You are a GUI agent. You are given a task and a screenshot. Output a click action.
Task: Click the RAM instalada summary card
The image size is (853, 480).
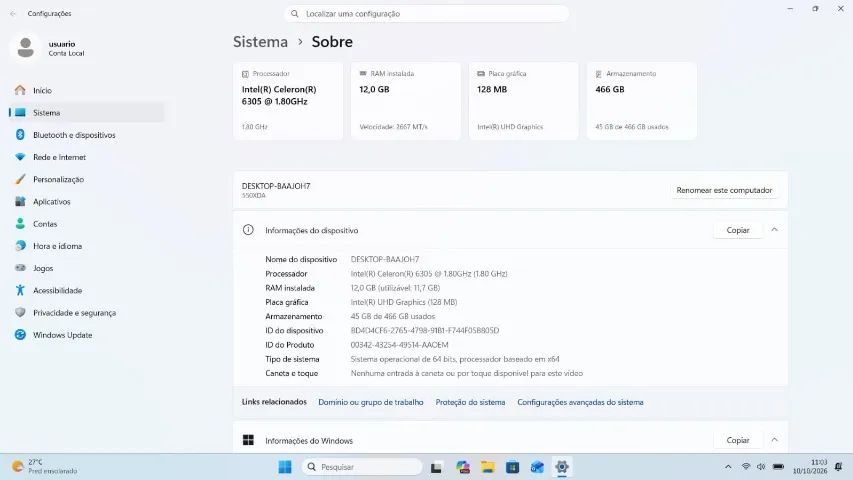pos(406,101)
